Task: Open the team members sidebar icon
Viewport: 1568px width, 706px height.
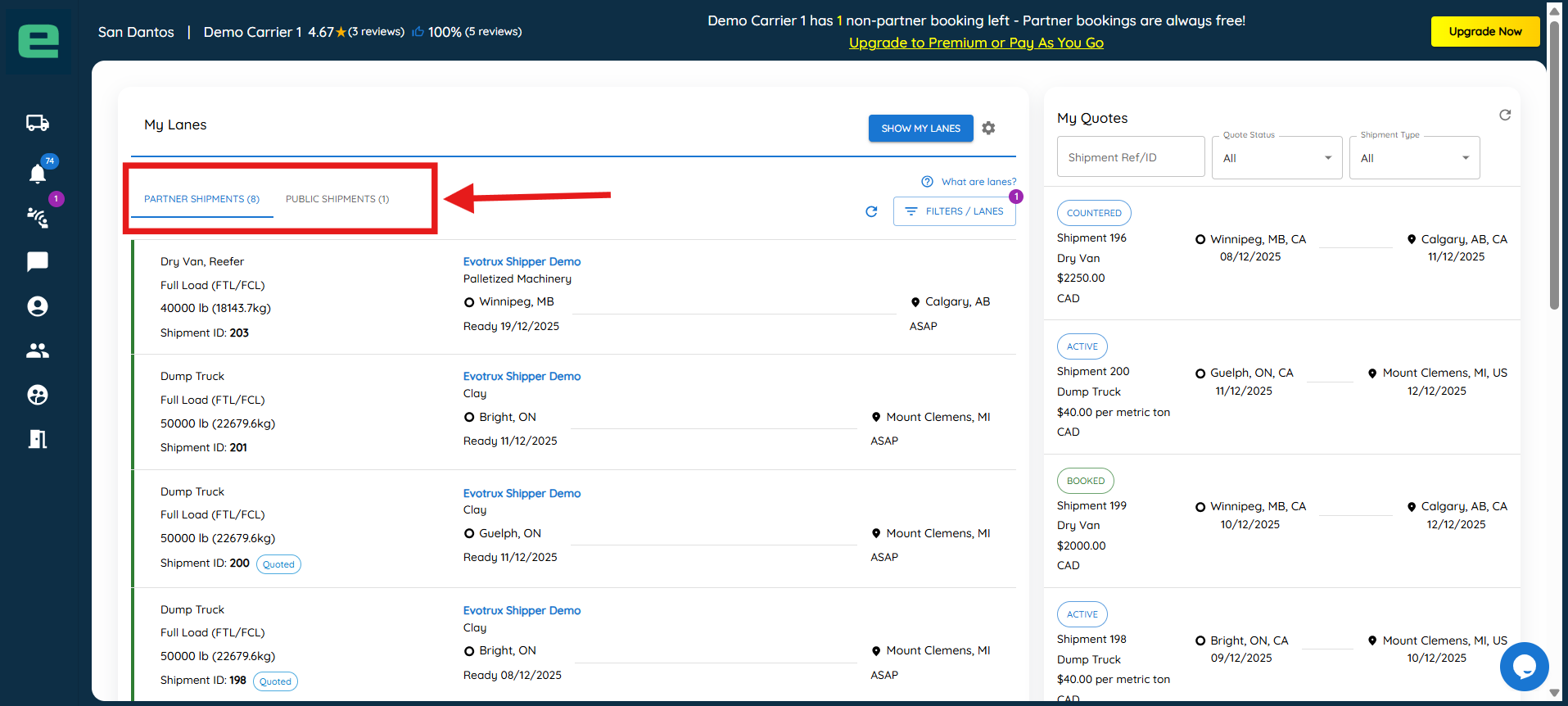Action: (x=38, y=351)
